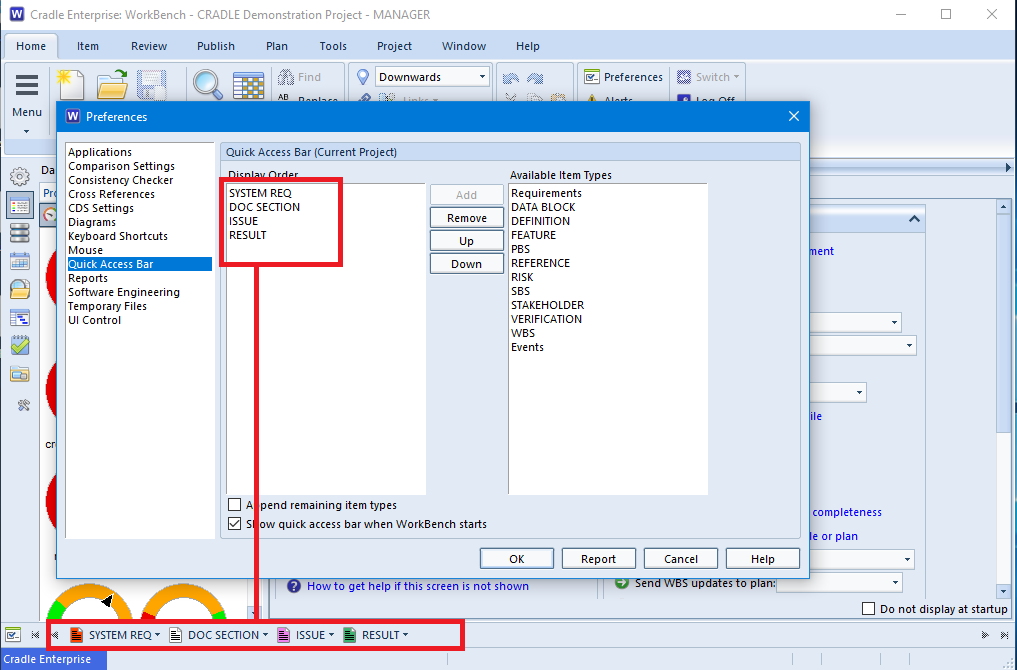Open the Review ribbon tab
This screenshot has height=670, width=1017.
coord(149,46)
